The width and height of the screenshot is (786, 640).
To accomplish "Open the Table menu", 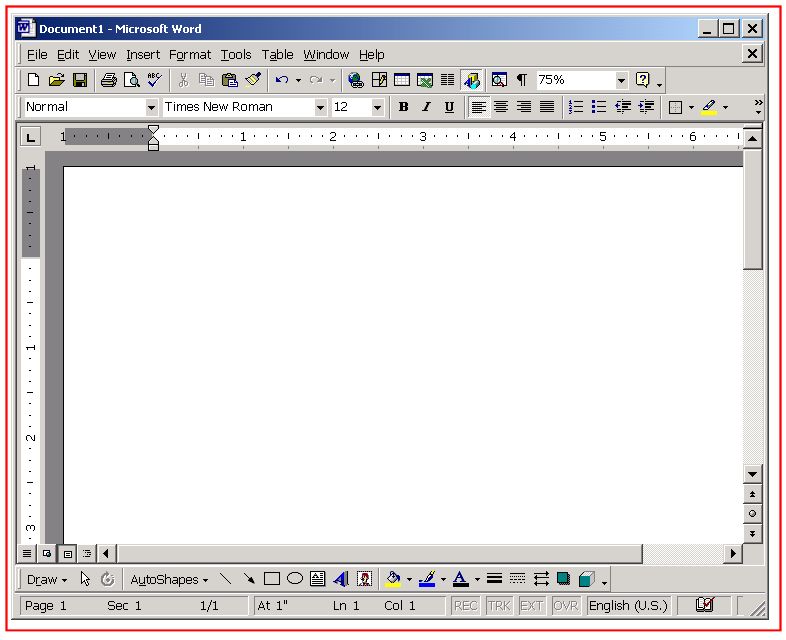I will tap(277, 55).
